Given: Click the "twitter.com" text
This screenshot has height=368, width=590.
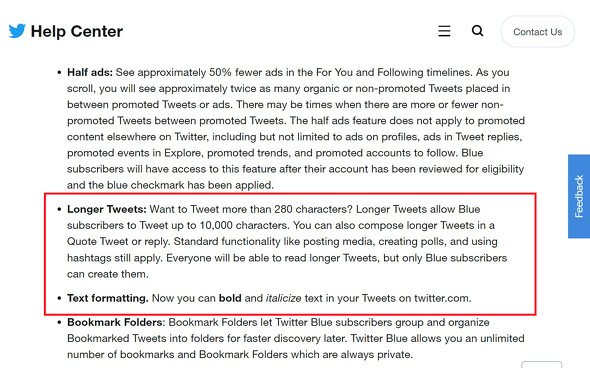Looking at the screenshot, I should coord(442,298).
